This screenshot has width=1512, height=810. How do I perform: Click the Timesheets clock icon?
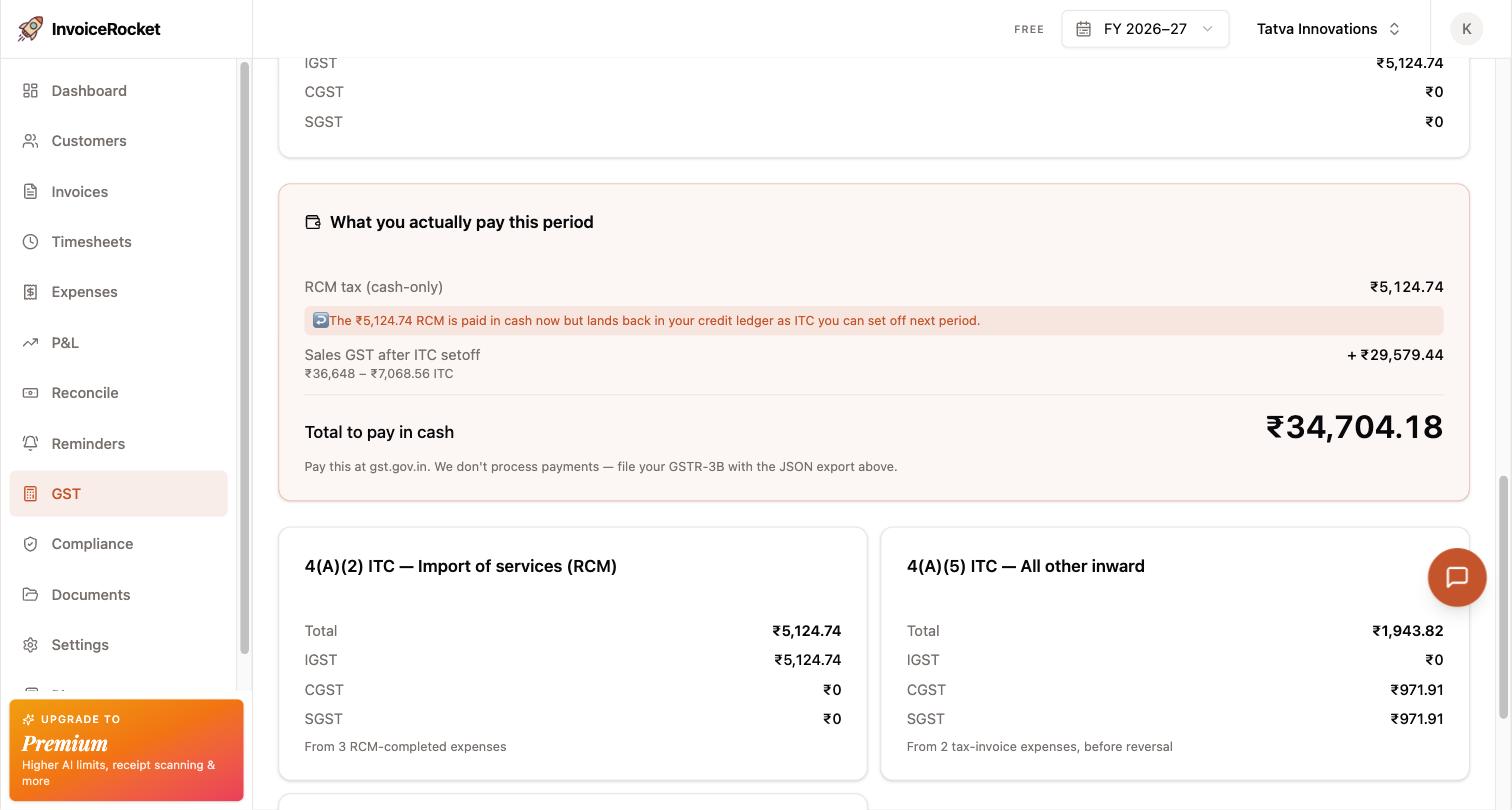tap(30, 242)
